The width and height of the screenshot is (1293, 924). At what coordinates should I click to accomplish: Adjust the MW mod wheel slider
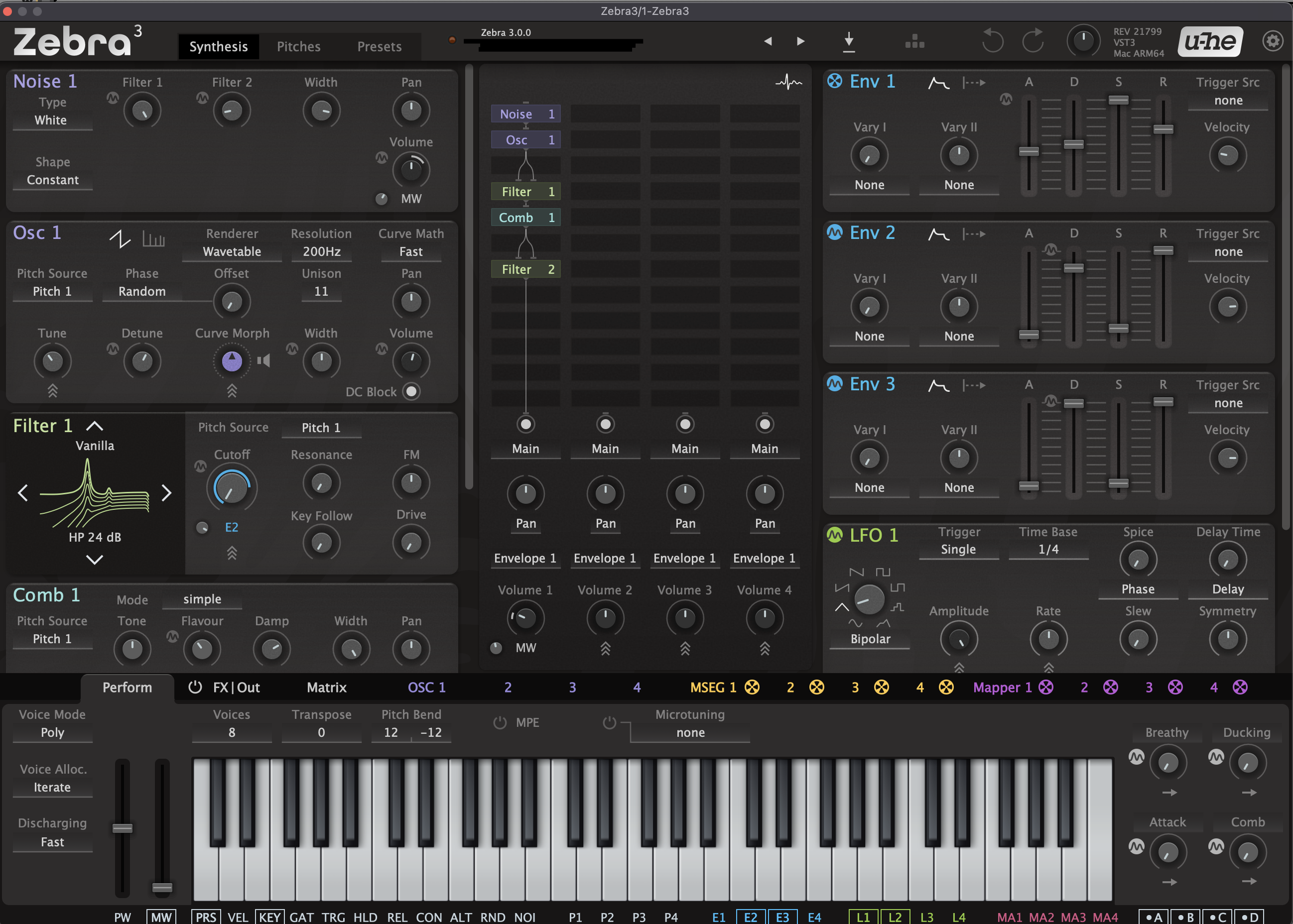click(162, 887)
